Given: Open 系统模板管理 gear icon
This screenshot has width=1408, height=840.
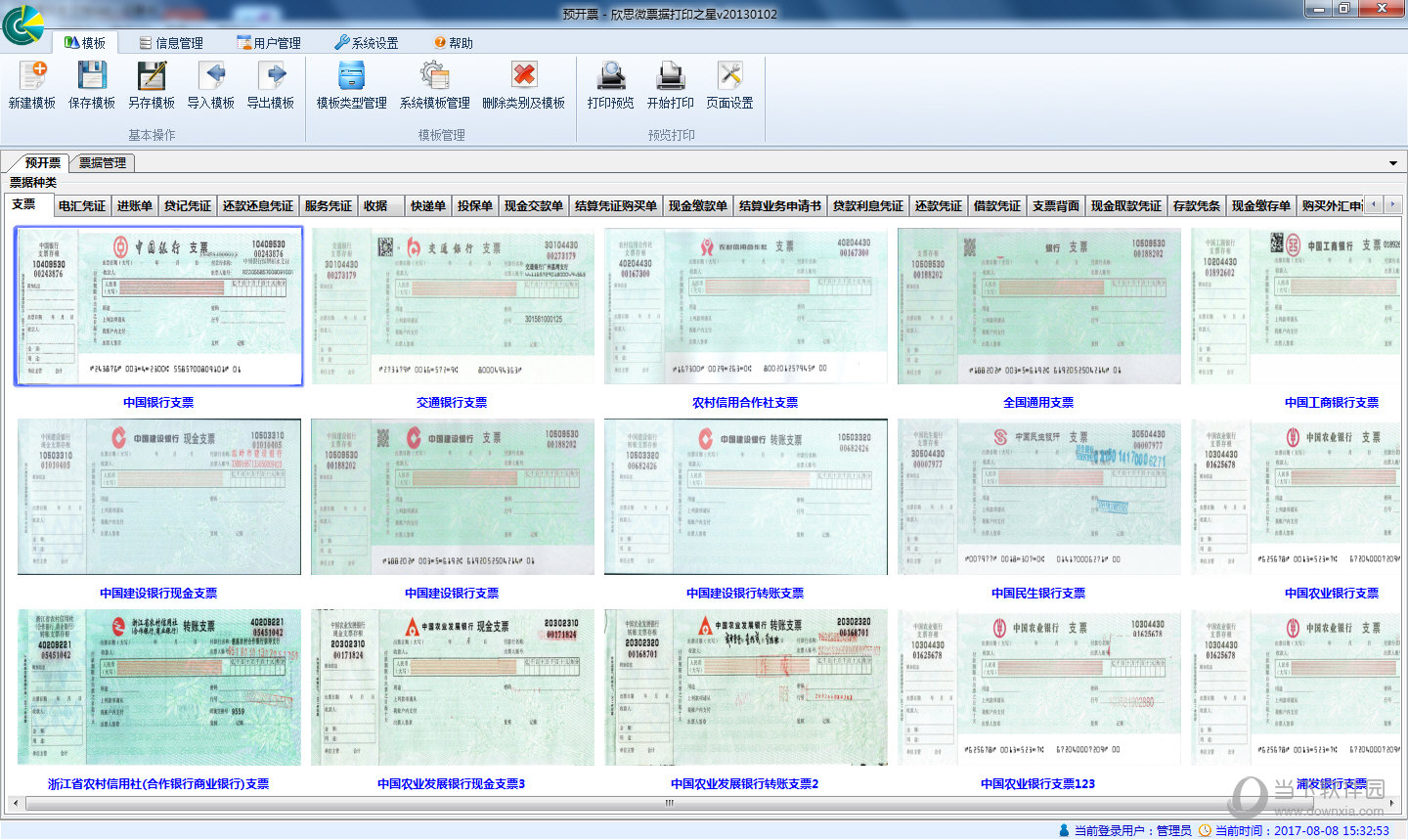Looking at the screenshot, I should pyautogui.click(x=435, y=76).
